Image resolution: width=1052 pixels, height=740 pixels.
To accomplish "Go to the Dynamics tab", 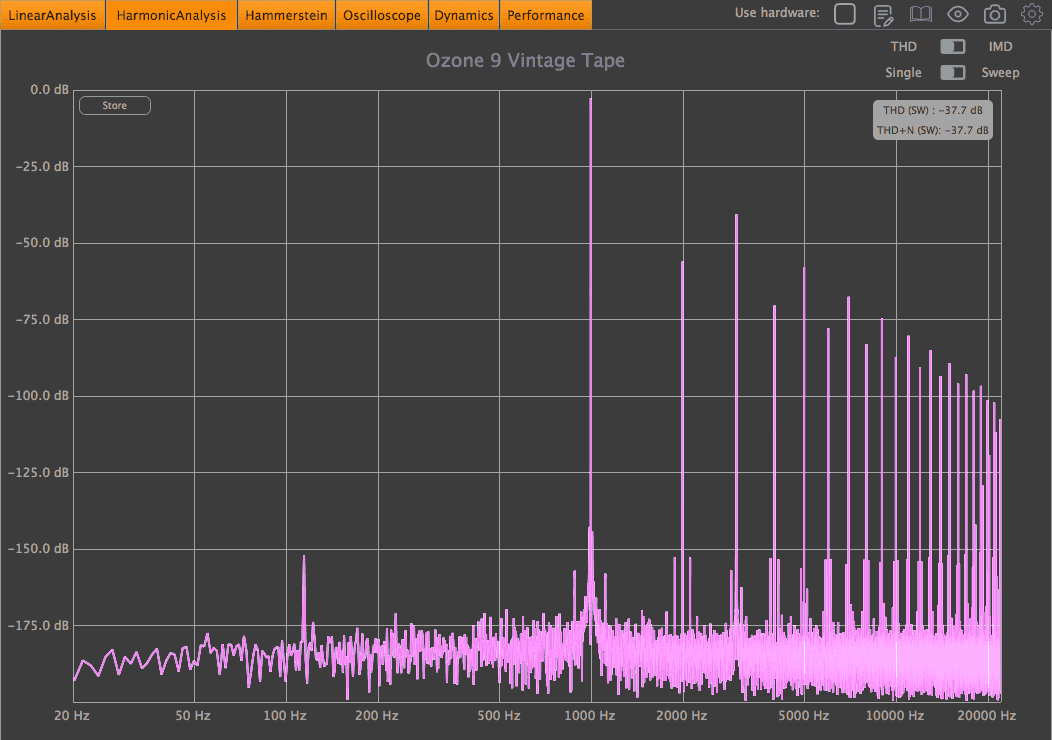I will pos(464,15).
